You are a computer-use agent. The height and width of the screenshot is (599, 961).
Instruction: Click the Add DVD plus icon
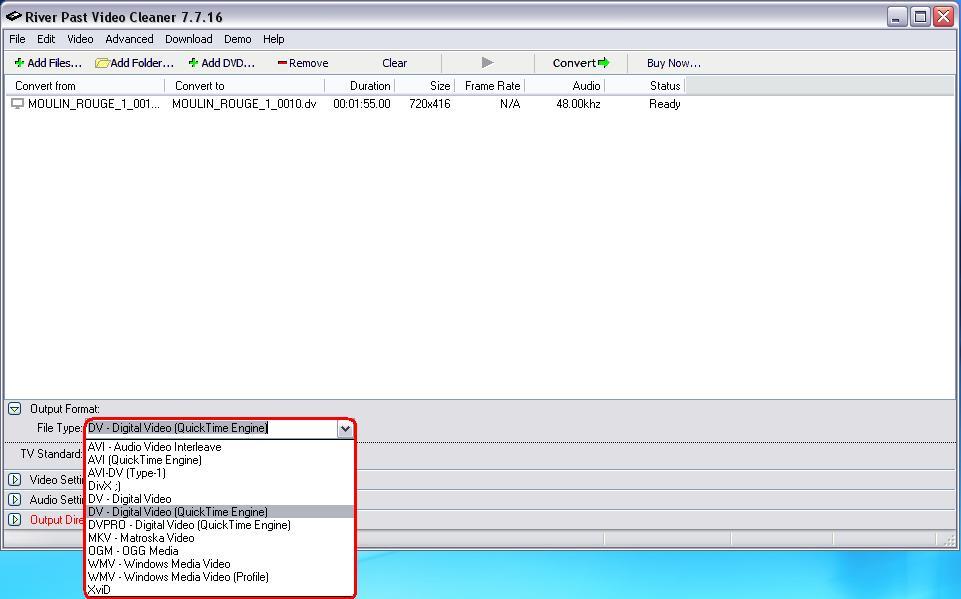click(x=193, y=63)
